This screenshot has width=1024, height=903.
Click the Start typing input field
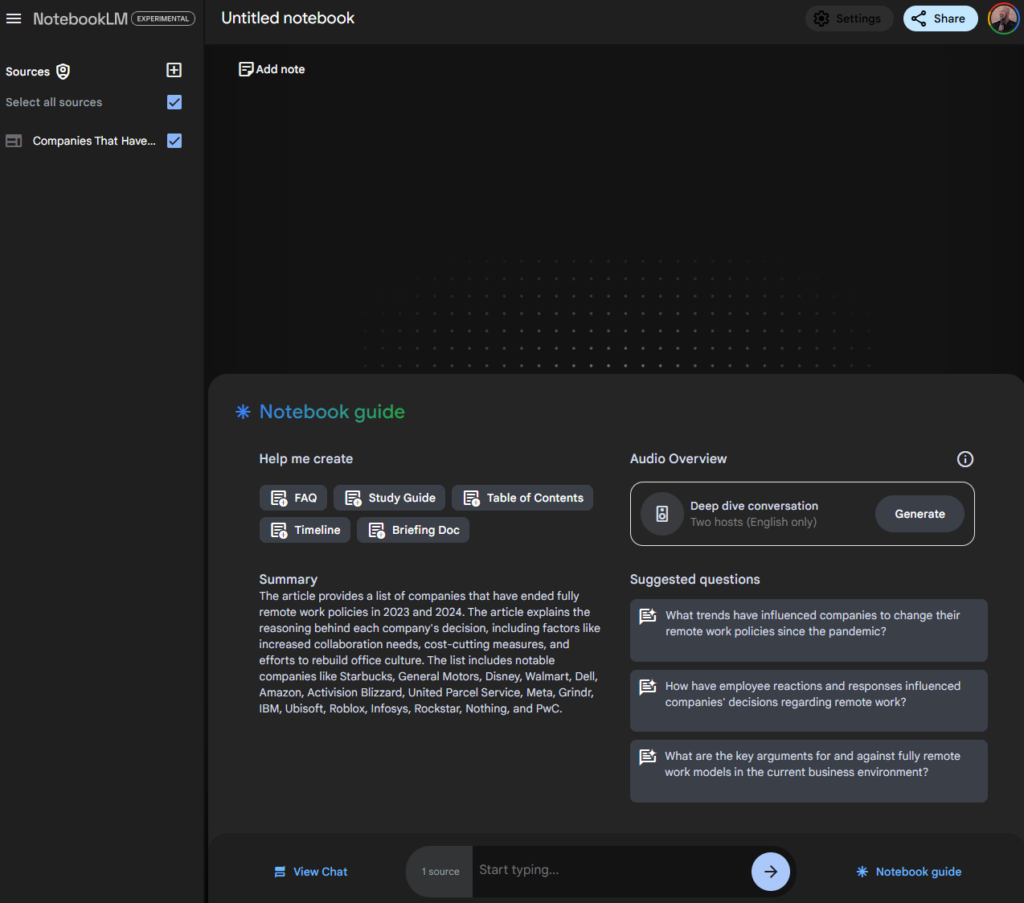tap(600, 870)
